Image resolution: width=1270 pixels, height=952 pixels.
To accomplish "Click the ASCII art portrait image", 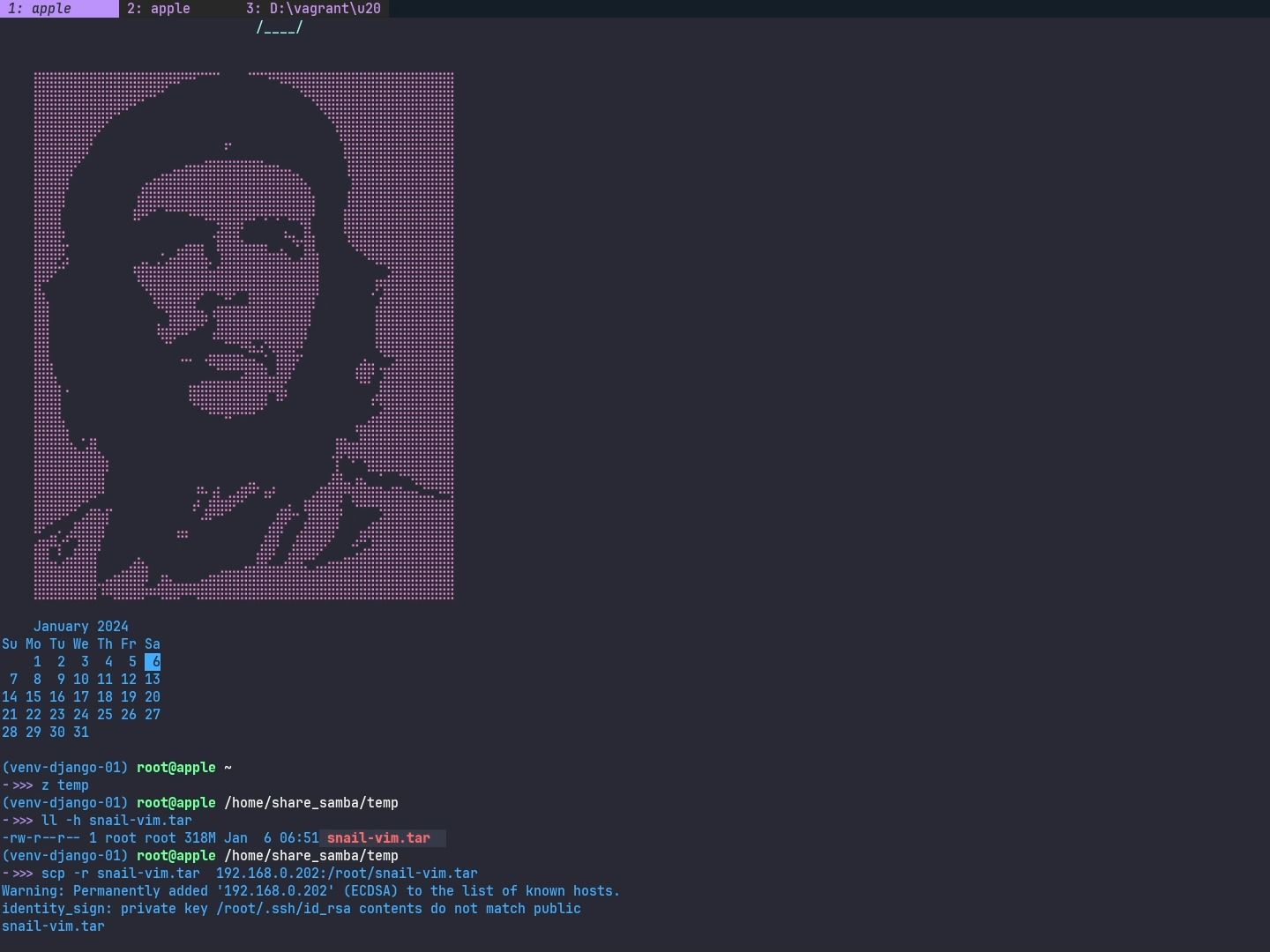I will pos(244,336).
